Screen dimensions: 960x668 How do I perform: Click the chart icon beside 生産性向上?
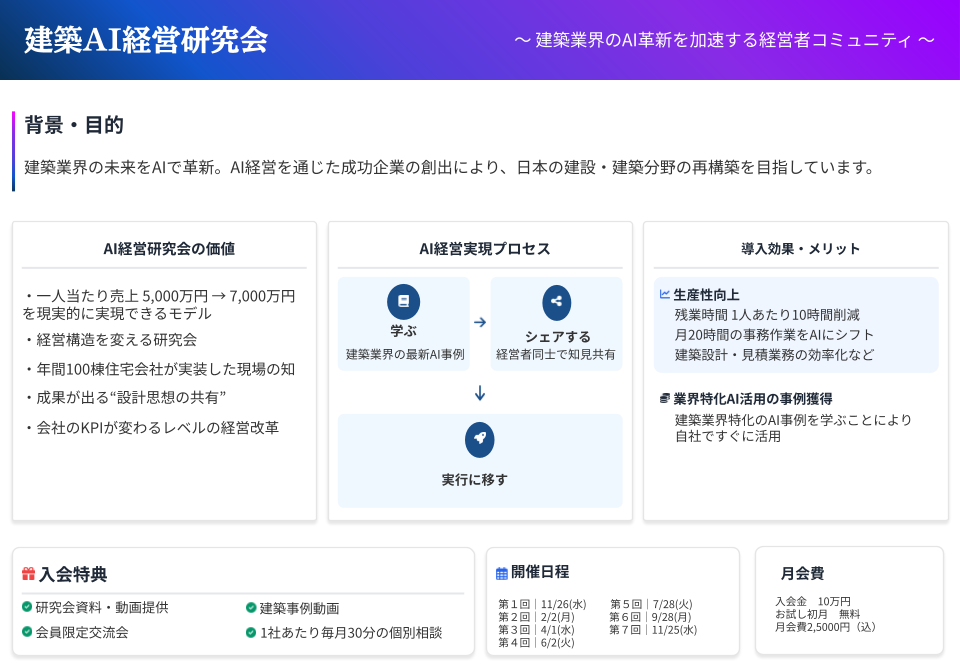click(x=664, y=295)
